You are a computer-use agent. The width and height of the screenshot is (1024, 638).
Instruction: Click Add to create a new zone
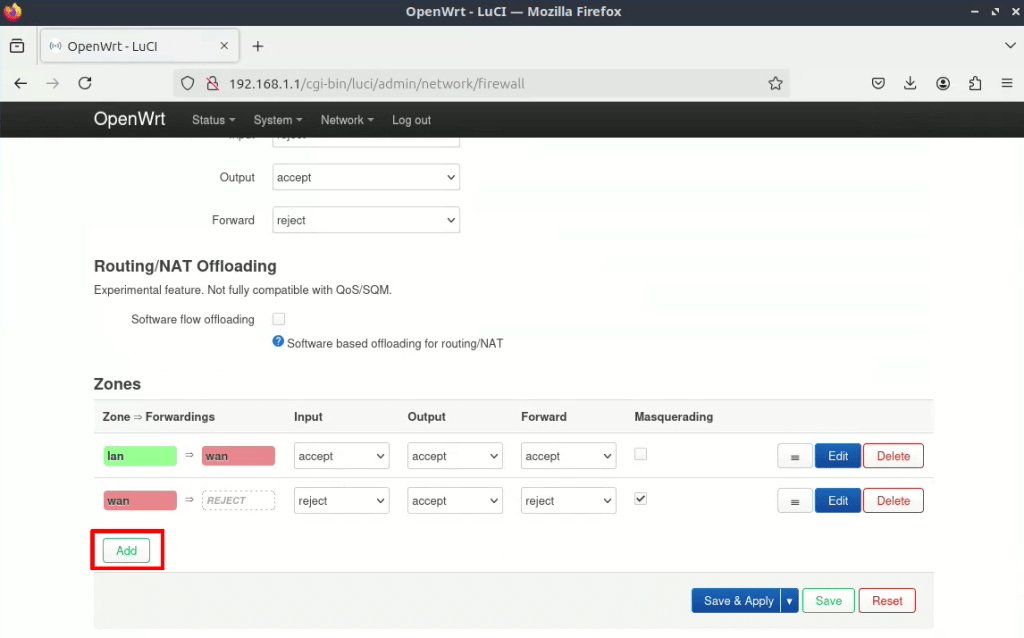pos(126,550)
